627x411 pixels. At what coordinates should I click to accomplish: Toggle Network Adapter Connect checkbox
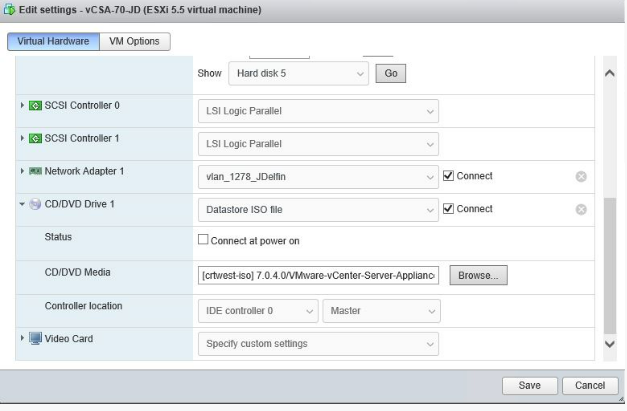pyautogui.click(x=448, y=176)
